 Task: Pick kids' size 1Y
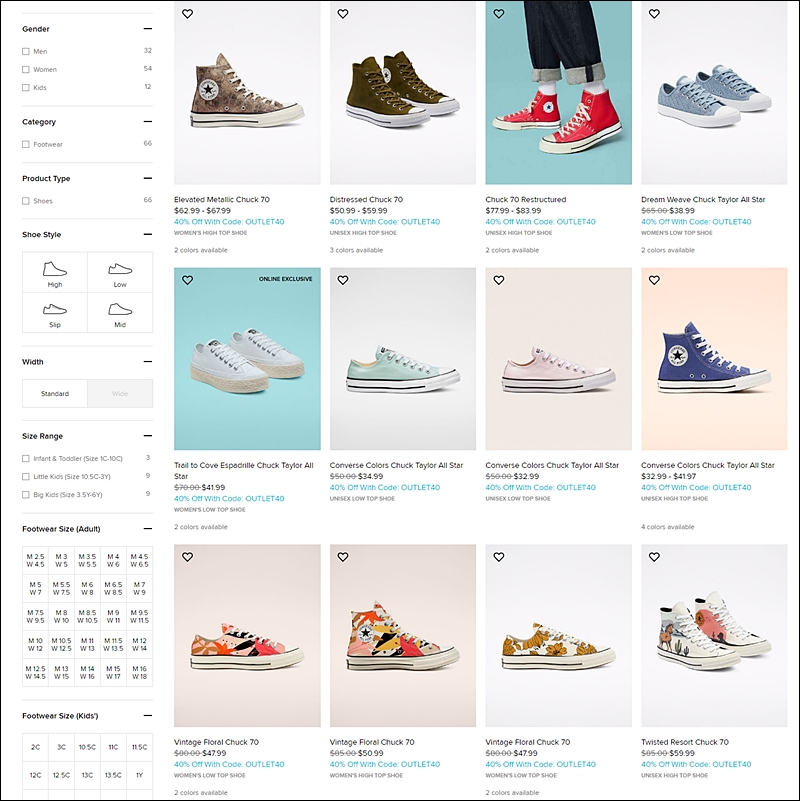coord(139,775)
